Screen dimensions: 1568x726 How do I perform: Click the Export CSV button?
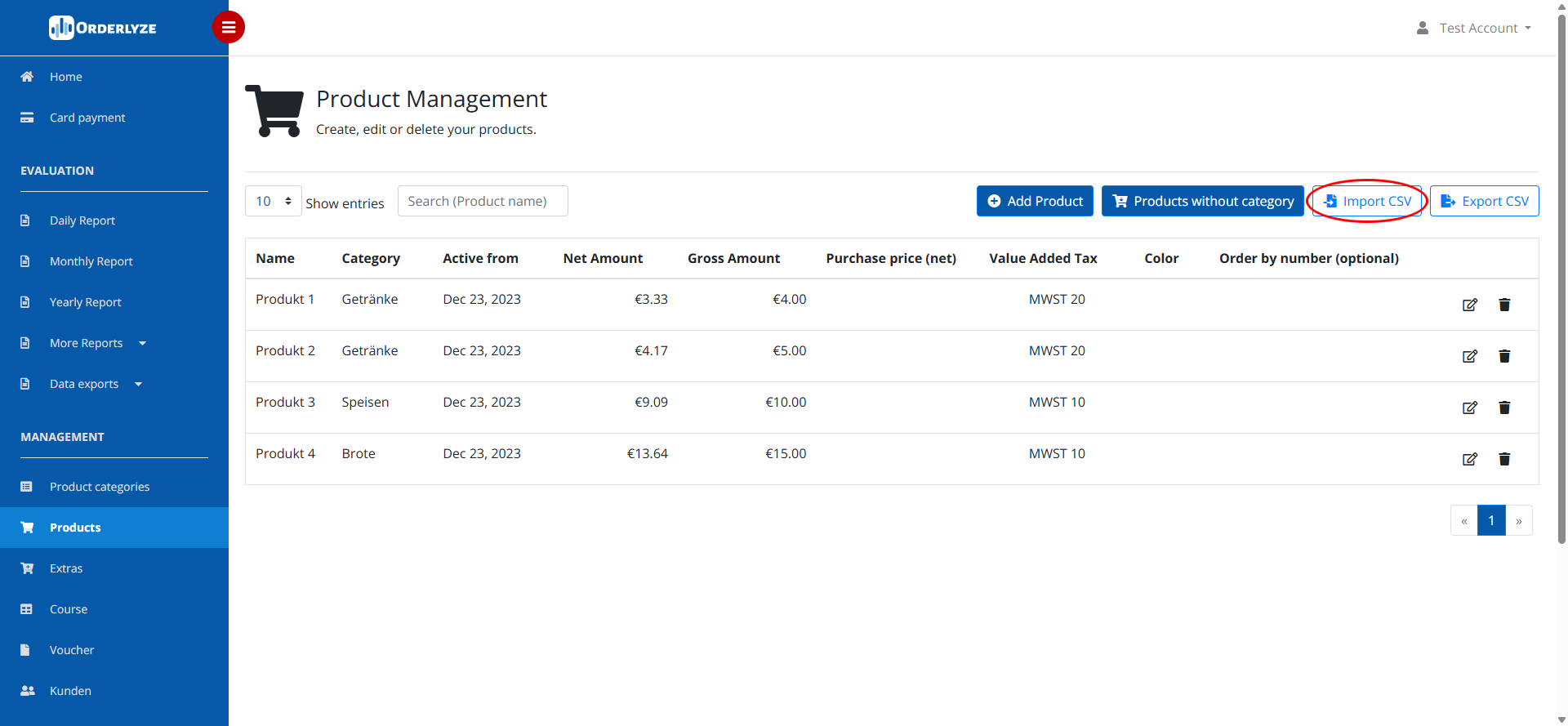(x=1485, y=201)
